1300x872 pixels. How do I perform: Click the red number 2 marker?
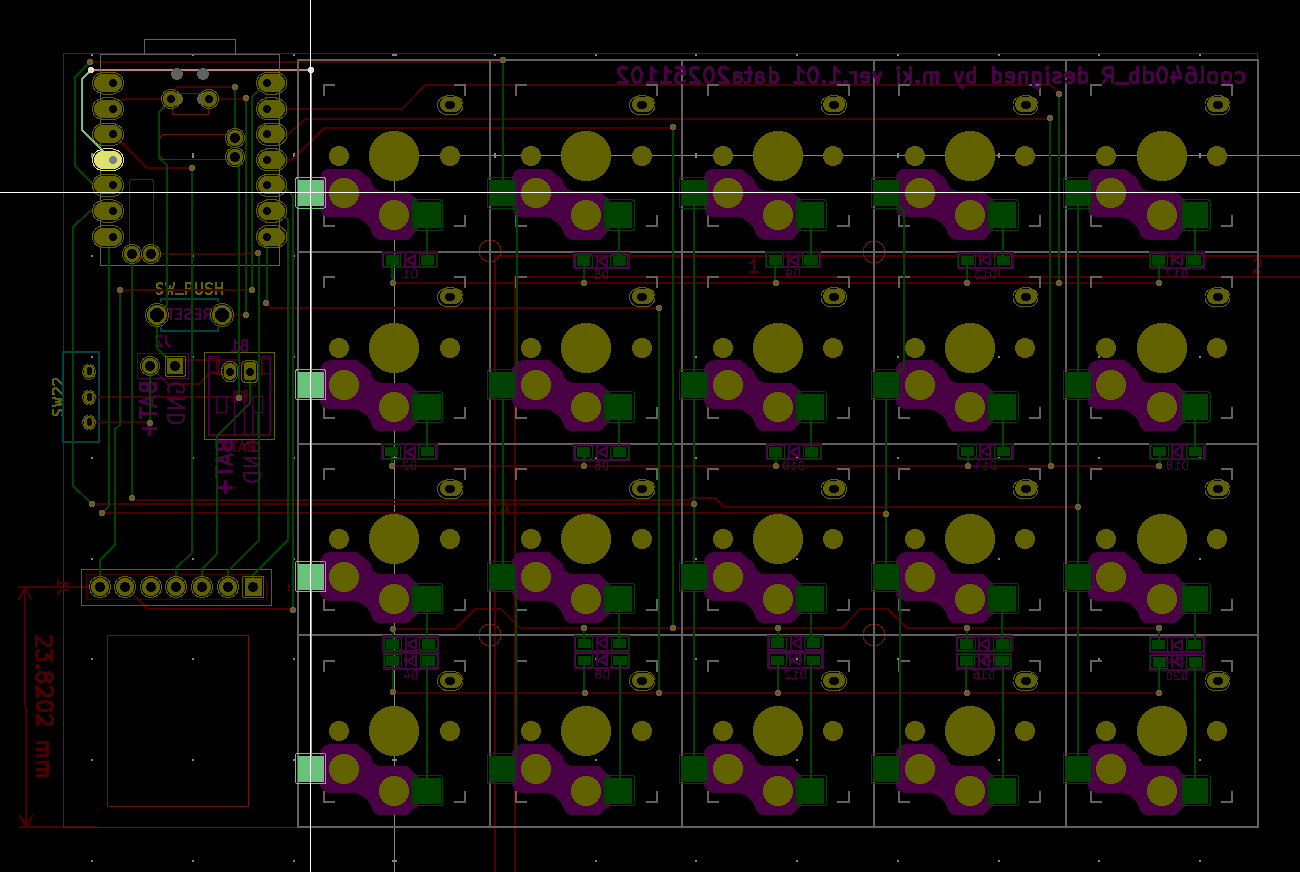pyautogui.click(x=1257, y=266)
